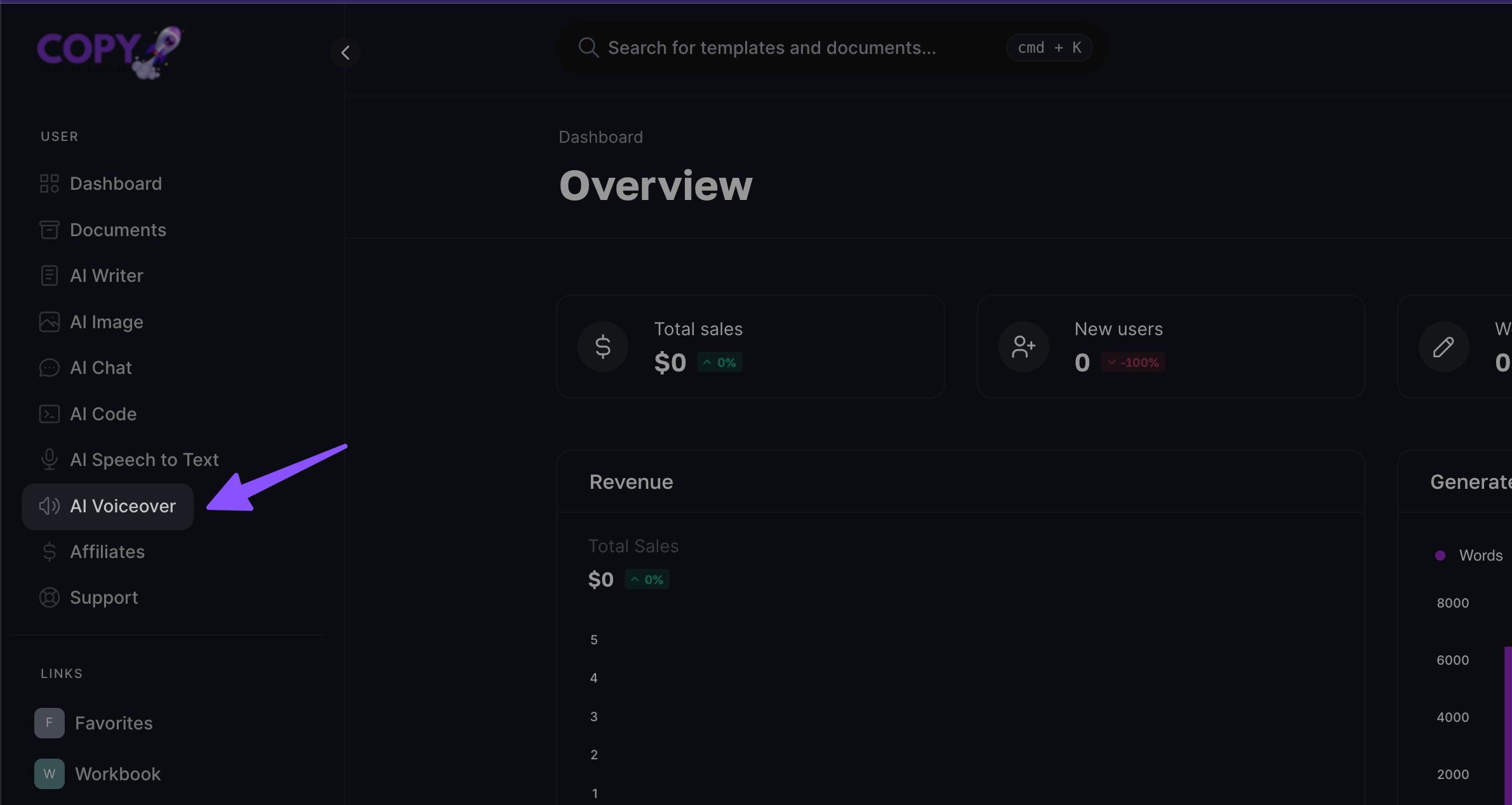The image size is (1512, 805).
Task: Click the Dashboard breadcrumb above Overview
Action: (x=600, y=137)
